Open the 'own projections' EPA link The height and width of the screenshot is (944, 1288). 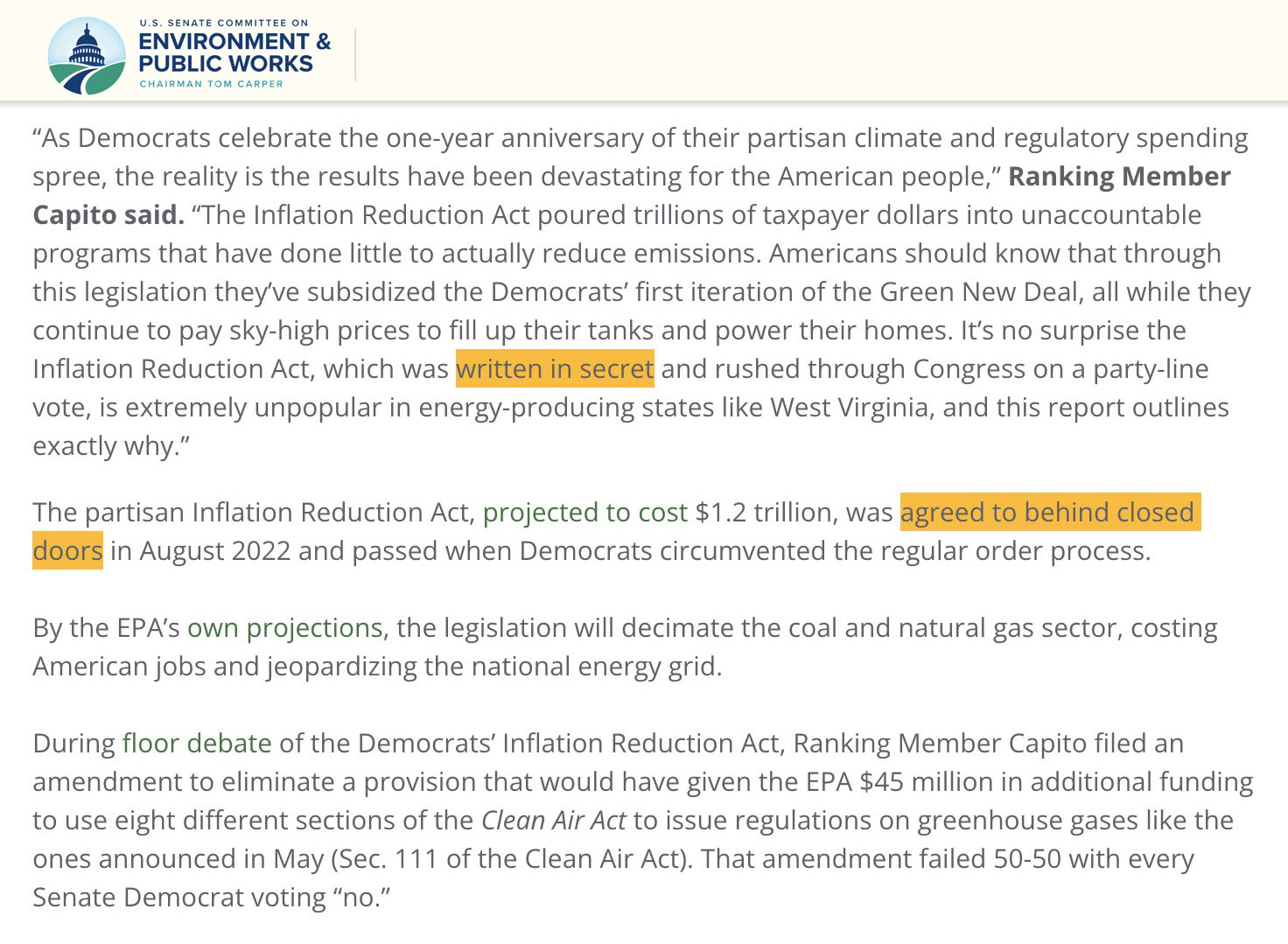[285, 628]
